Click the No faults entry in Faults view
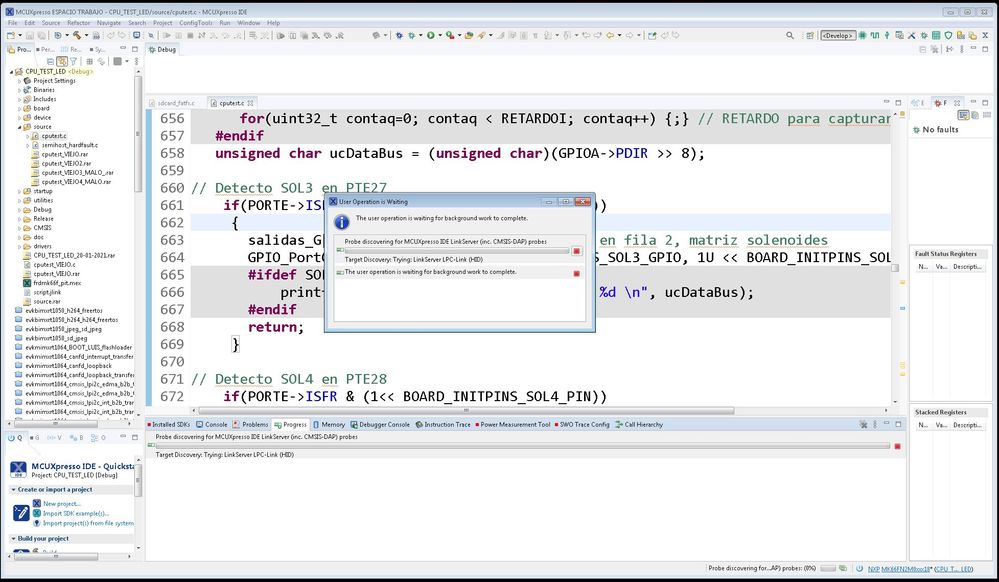This screenshot has width=999, height=582. 940,129
